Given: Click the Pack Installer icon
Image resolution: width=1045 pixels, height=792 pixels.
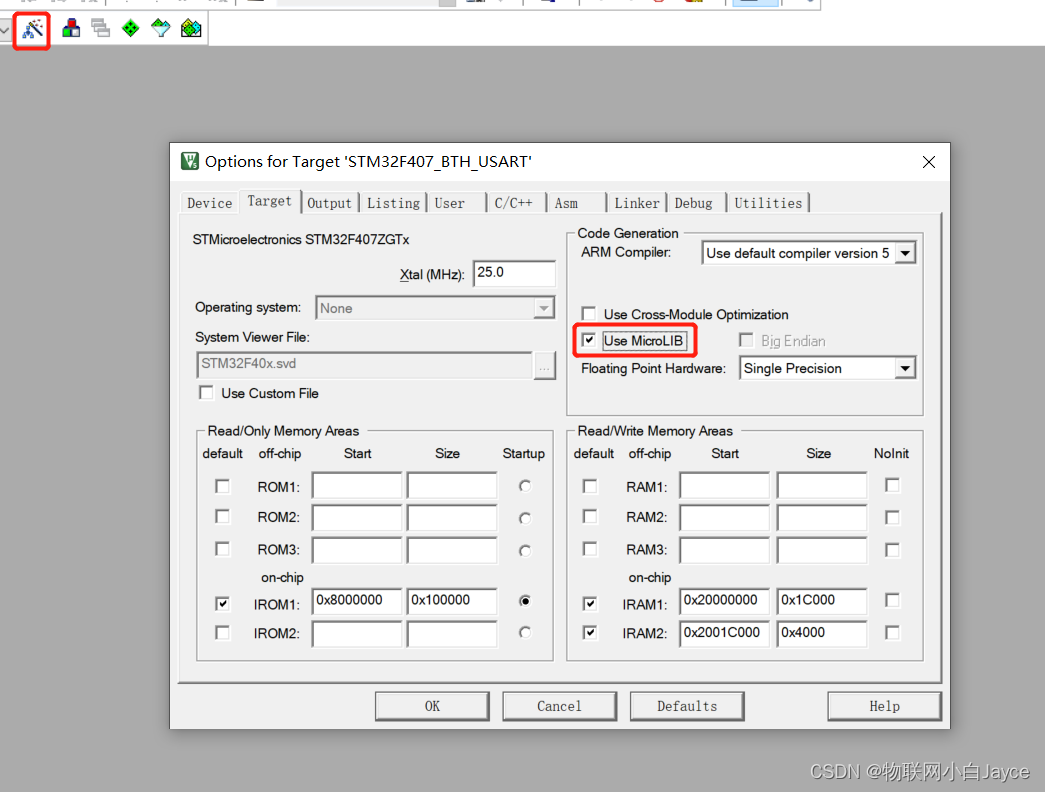Looking at the screenshot, I should (x=191, y=28).
